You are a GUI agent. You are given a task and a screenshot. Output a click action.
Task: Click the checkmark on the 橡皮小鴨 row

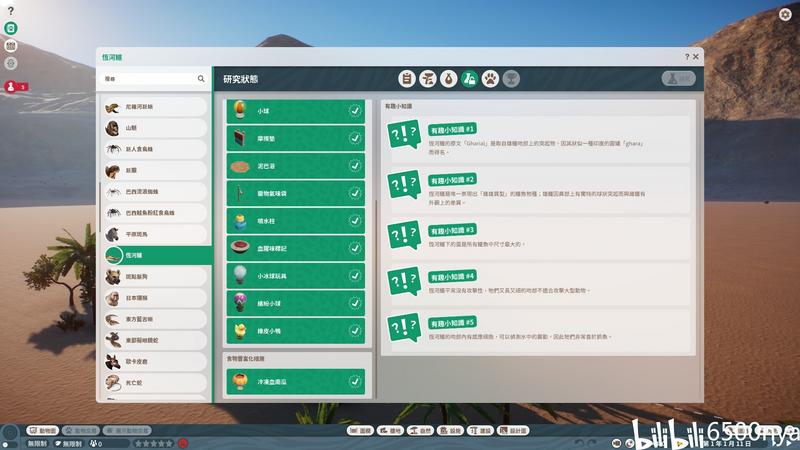coord(355,331)
